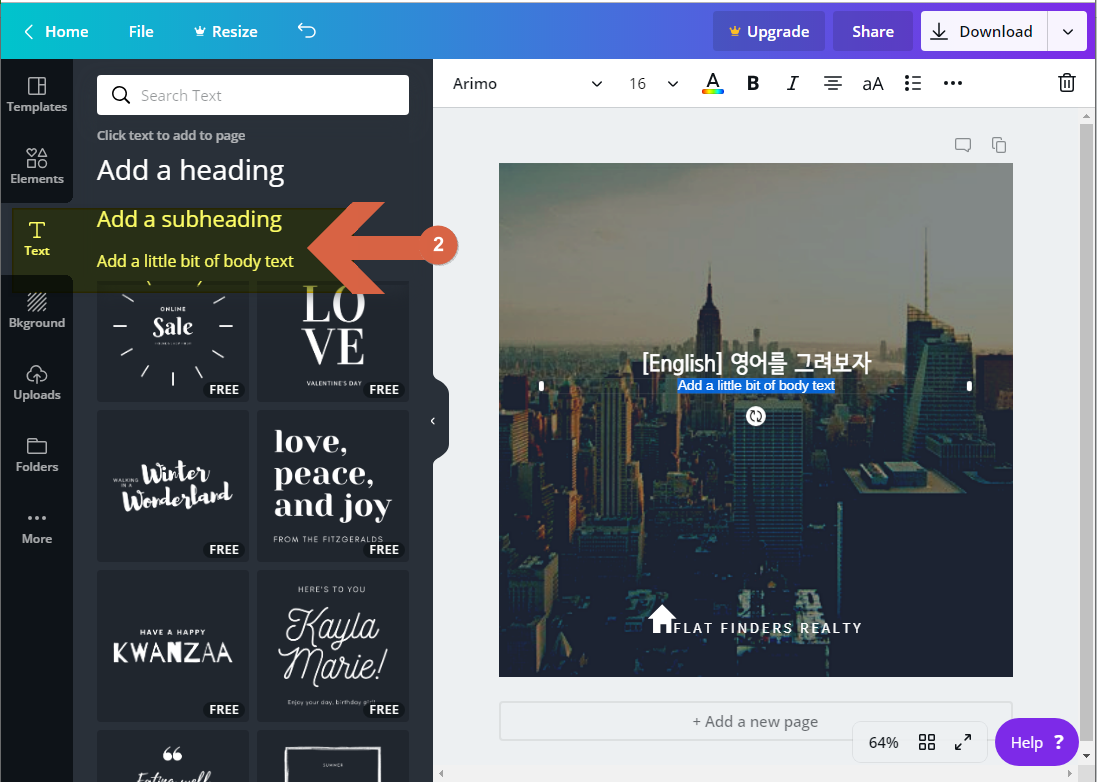1097x782 pixels.
Task: Click the undo arrow icon
Action: pyautogui.click(x=306, y=31)
